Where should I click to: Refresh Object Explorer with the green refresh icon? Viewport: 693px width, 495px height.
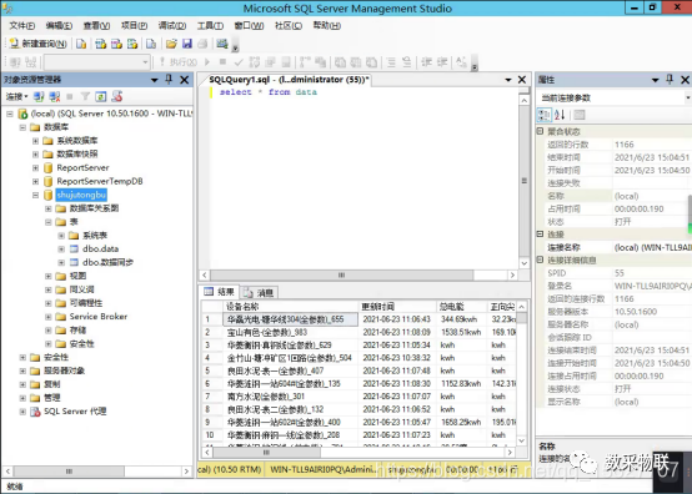[x=101, y=96]
